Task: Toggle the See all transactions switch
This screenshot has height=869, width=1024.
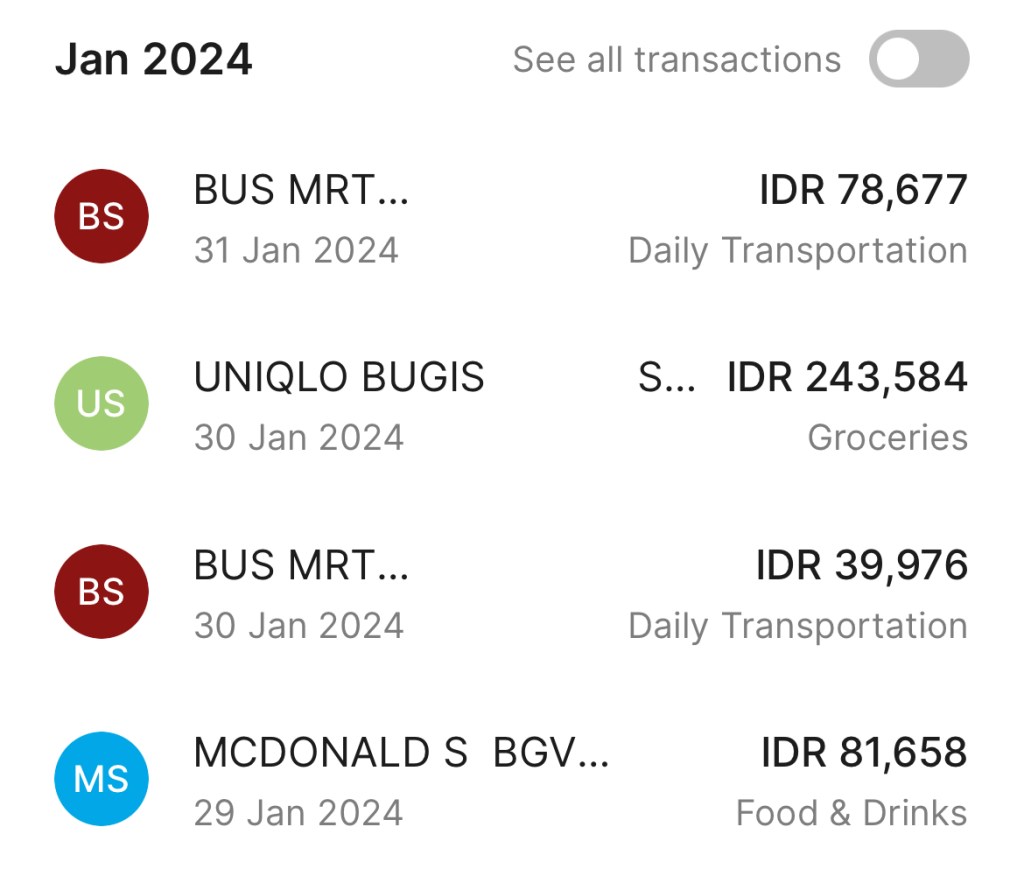Action: coord(918,59)
